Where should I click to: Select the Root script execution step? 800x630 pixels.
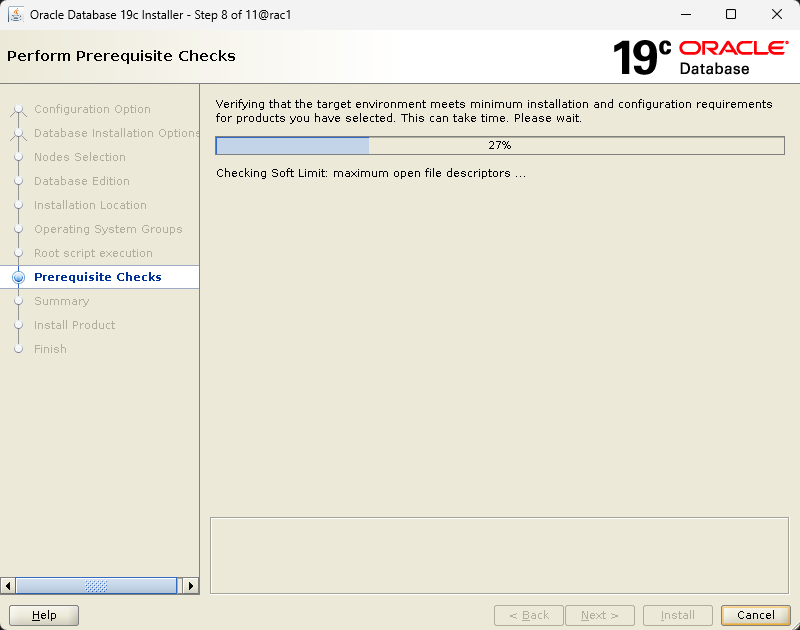pyautogui.click(x=93, y=253)
